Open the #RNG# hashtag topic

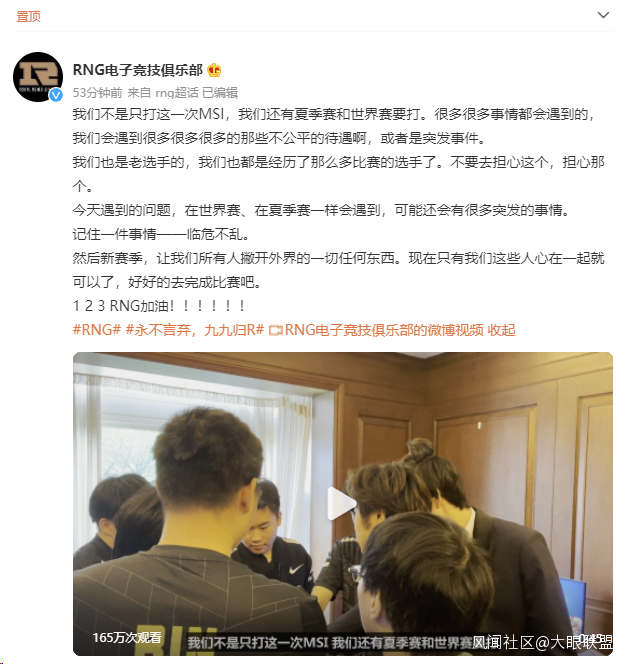97,330
